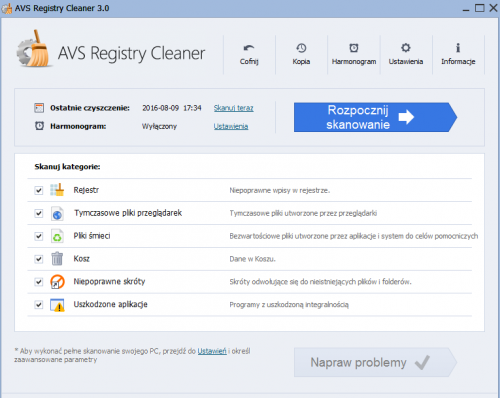
Task: Click the trash bin icon for Kosz
Action: point(57,259)
